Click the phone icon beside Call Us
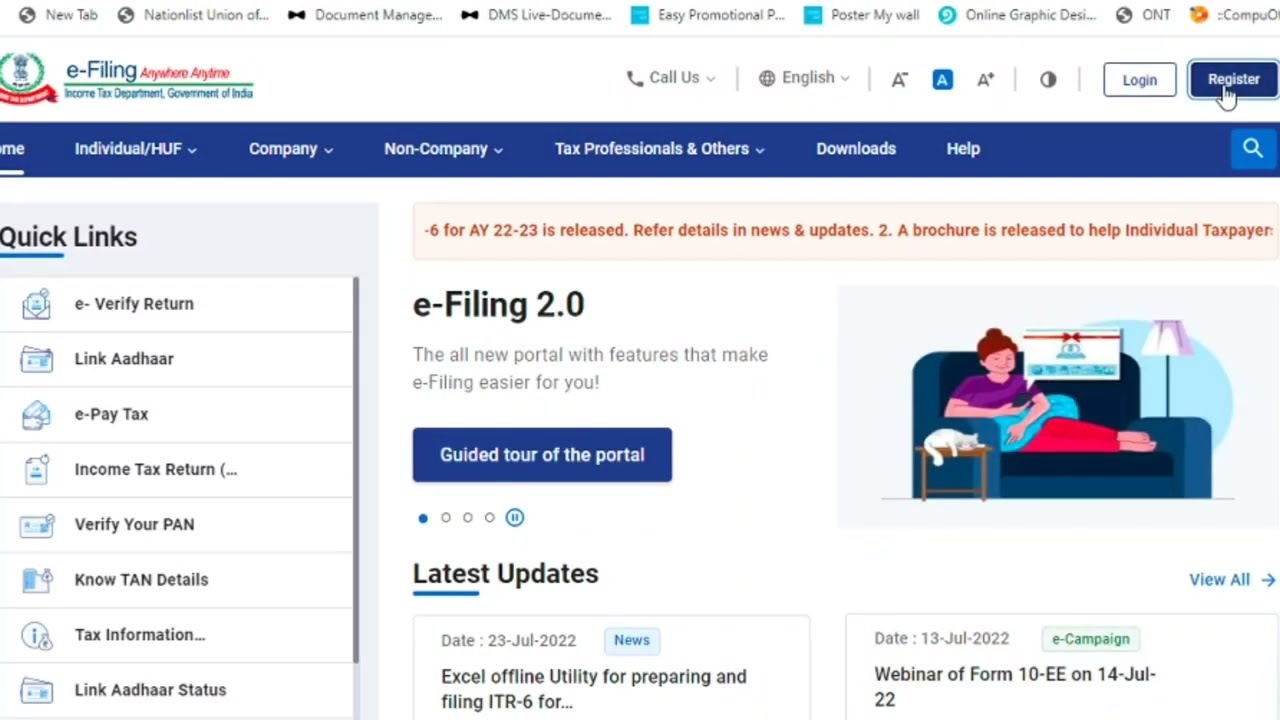Image resolution: width=1280 pixels, height=720 pixels. tap(634, 78)
